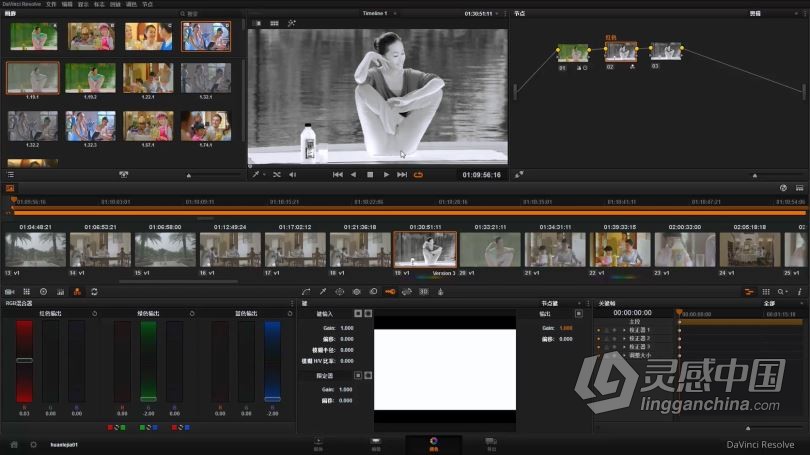The image size is (810, 455).
Task: Open the Primaries Bars palette
Action: tap(60, 292)
